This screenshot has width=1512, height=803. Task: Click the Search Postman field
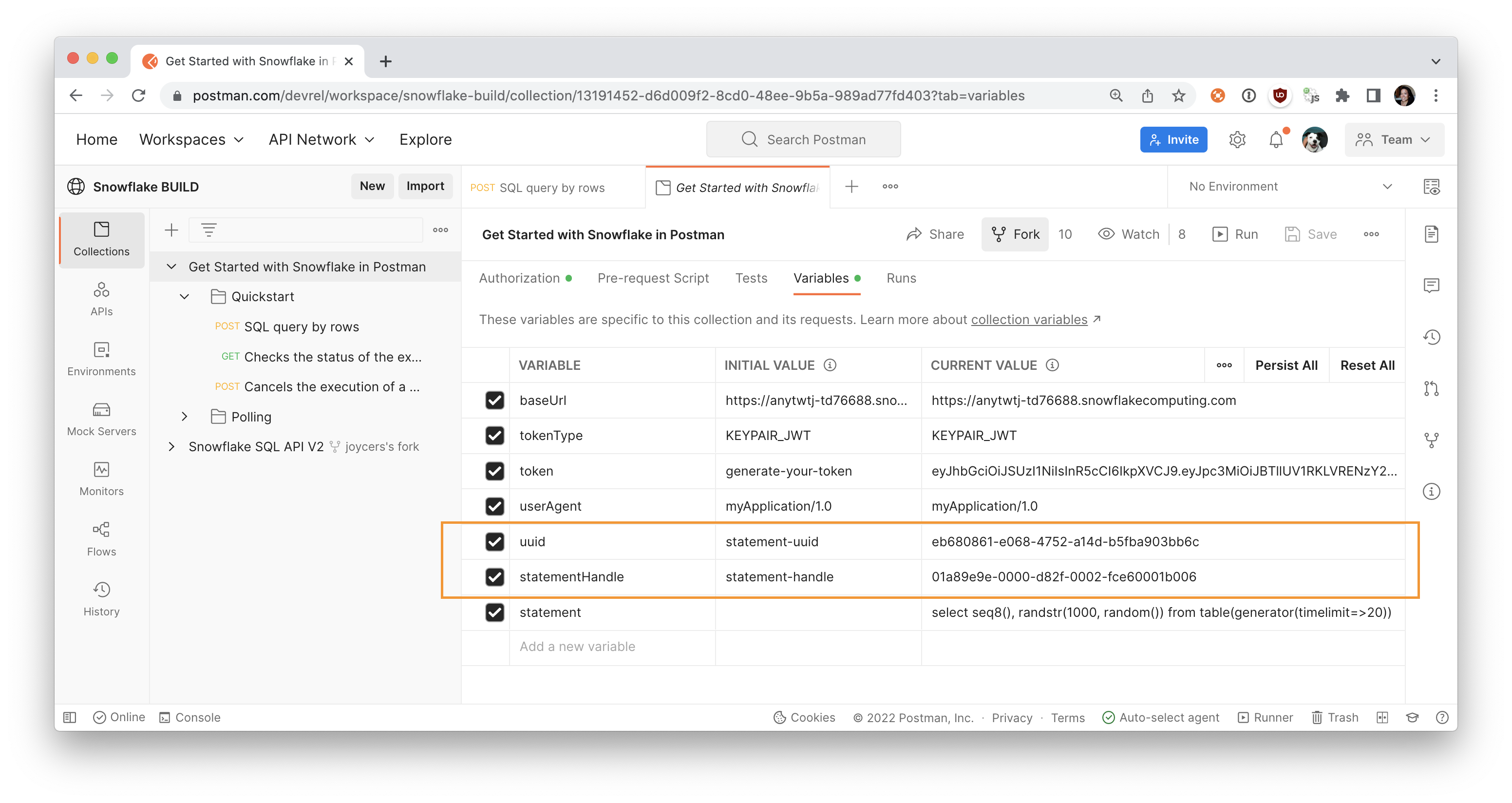click(803, 140)
